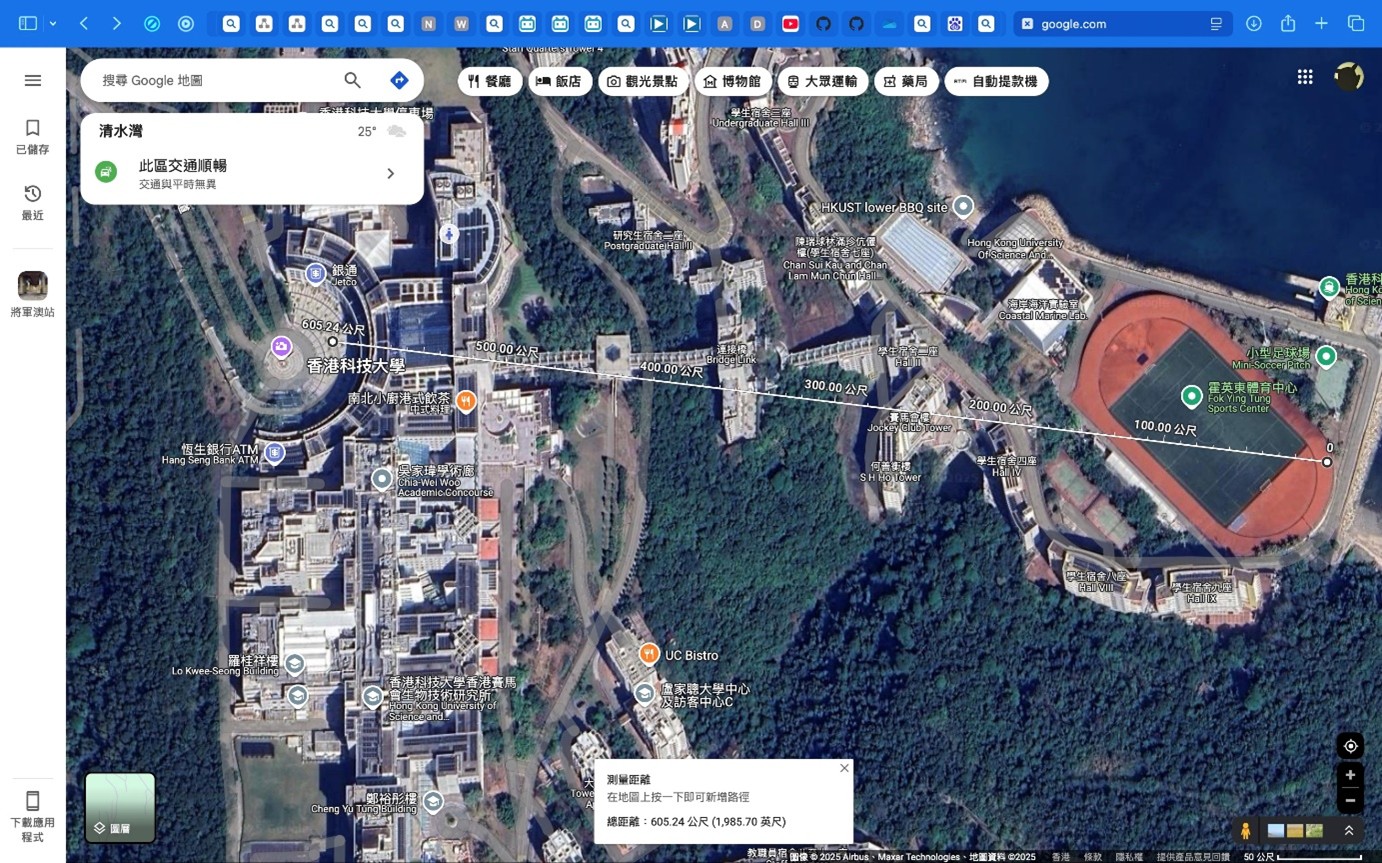This screenshot has height=863, width=1382.
Task: Click the yellow Pegman Street View icon
Action: pyautogui.click(x=1246, y=830)
